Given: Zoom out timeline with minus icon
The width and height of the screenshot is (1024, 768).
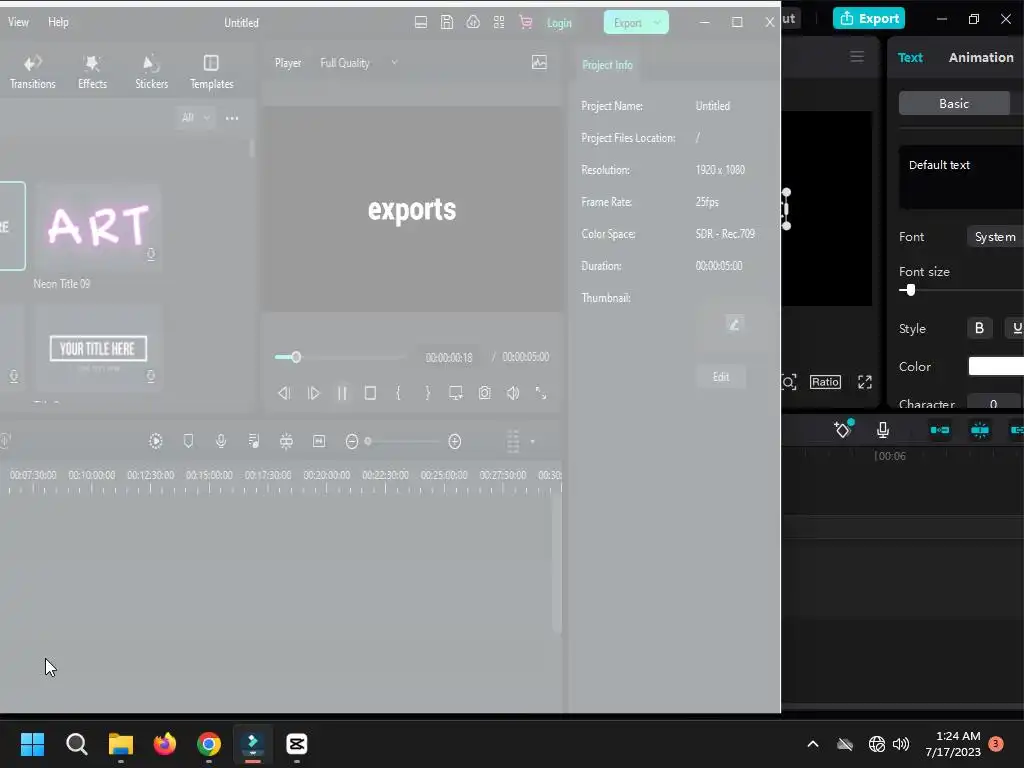Looking at the screenshot, I should (x=352, y=442).
